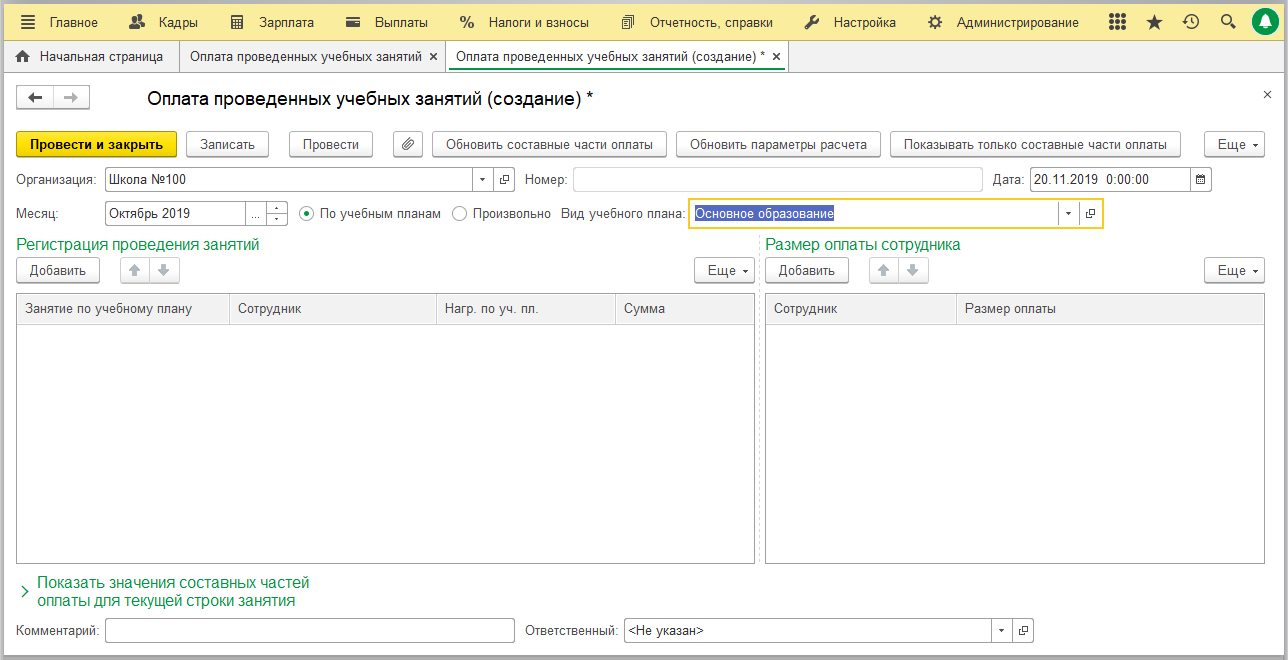Image resolution: width=1288 pixels, height=660 pixels.
Task: Click into the Комментарий input field
Action: coord(309,631)
